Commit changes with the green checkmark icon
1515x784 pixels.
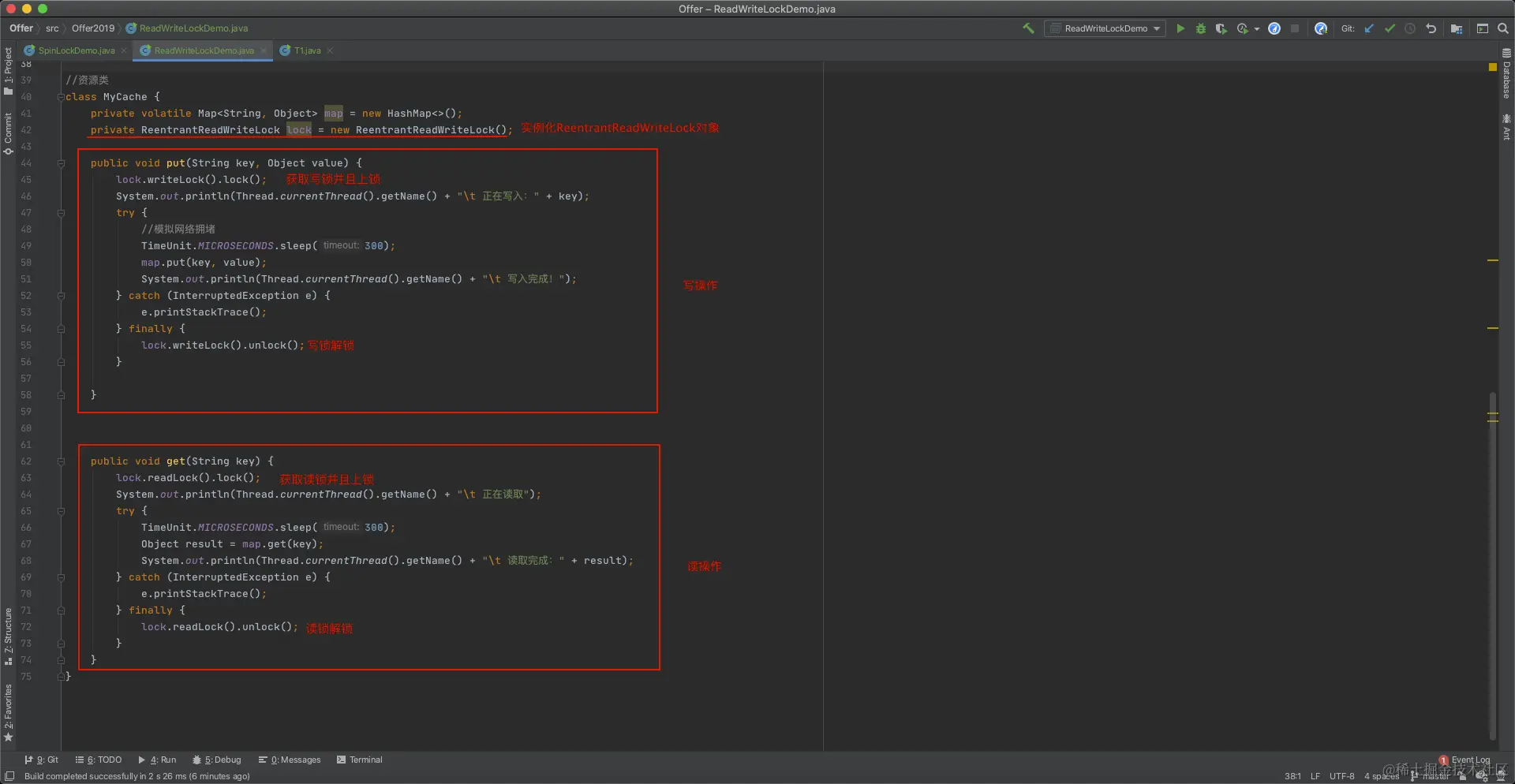[1390, 28]
